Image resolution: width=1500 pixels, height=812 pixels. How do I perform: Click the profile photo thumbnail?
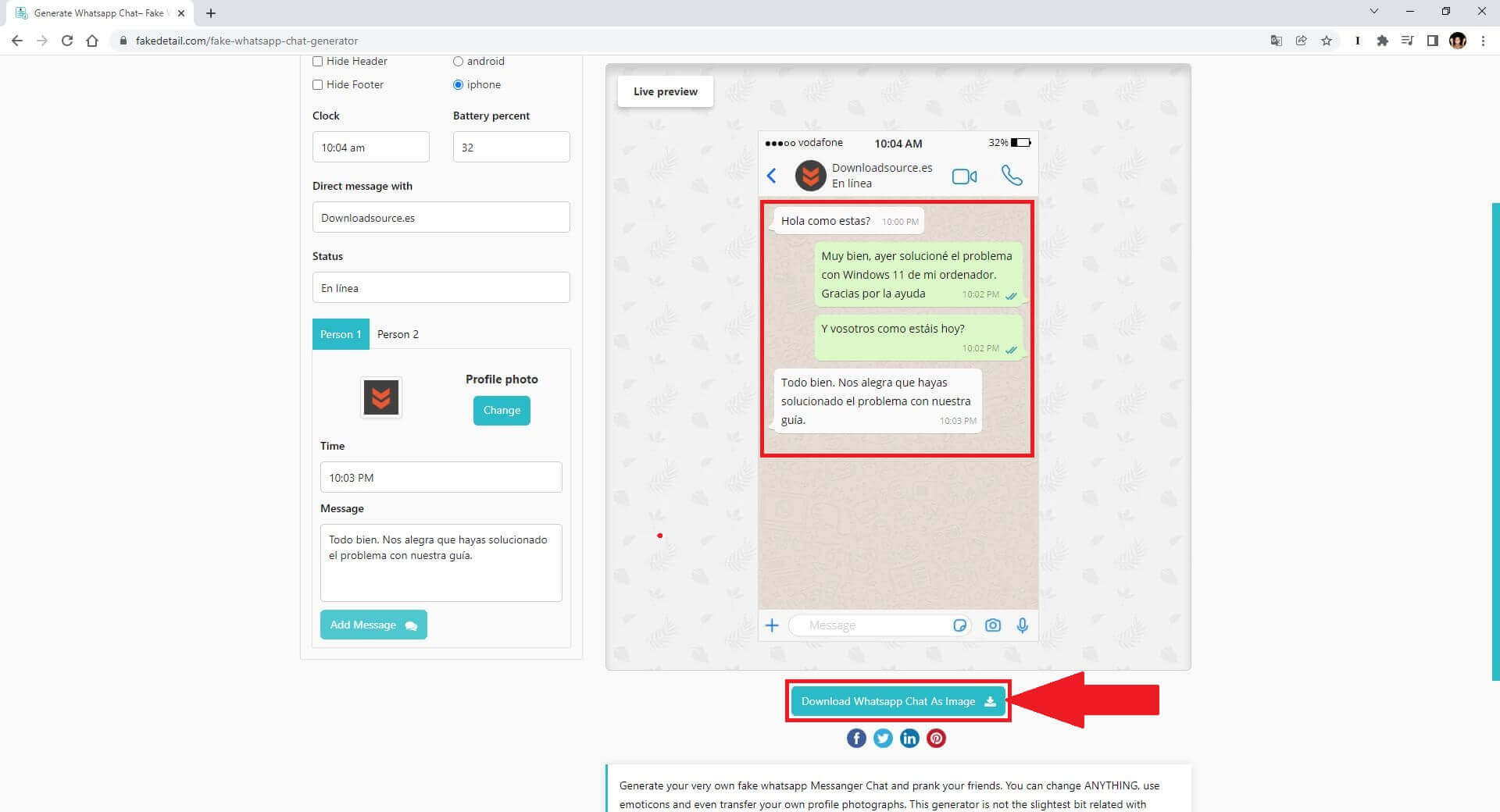point(381,397)
